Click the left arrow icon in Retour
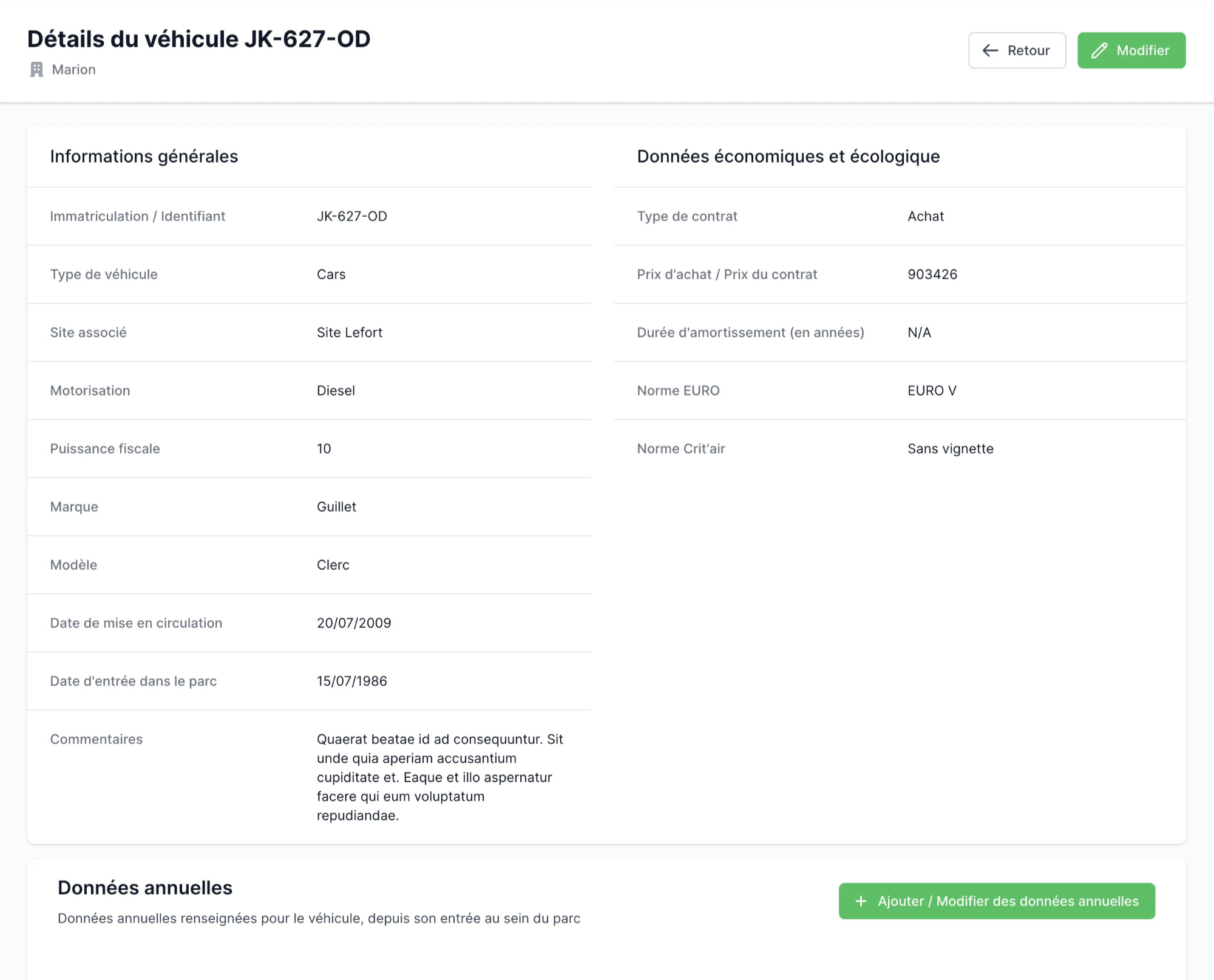This screenshot has height=980, width=1214. coord(990,50)
